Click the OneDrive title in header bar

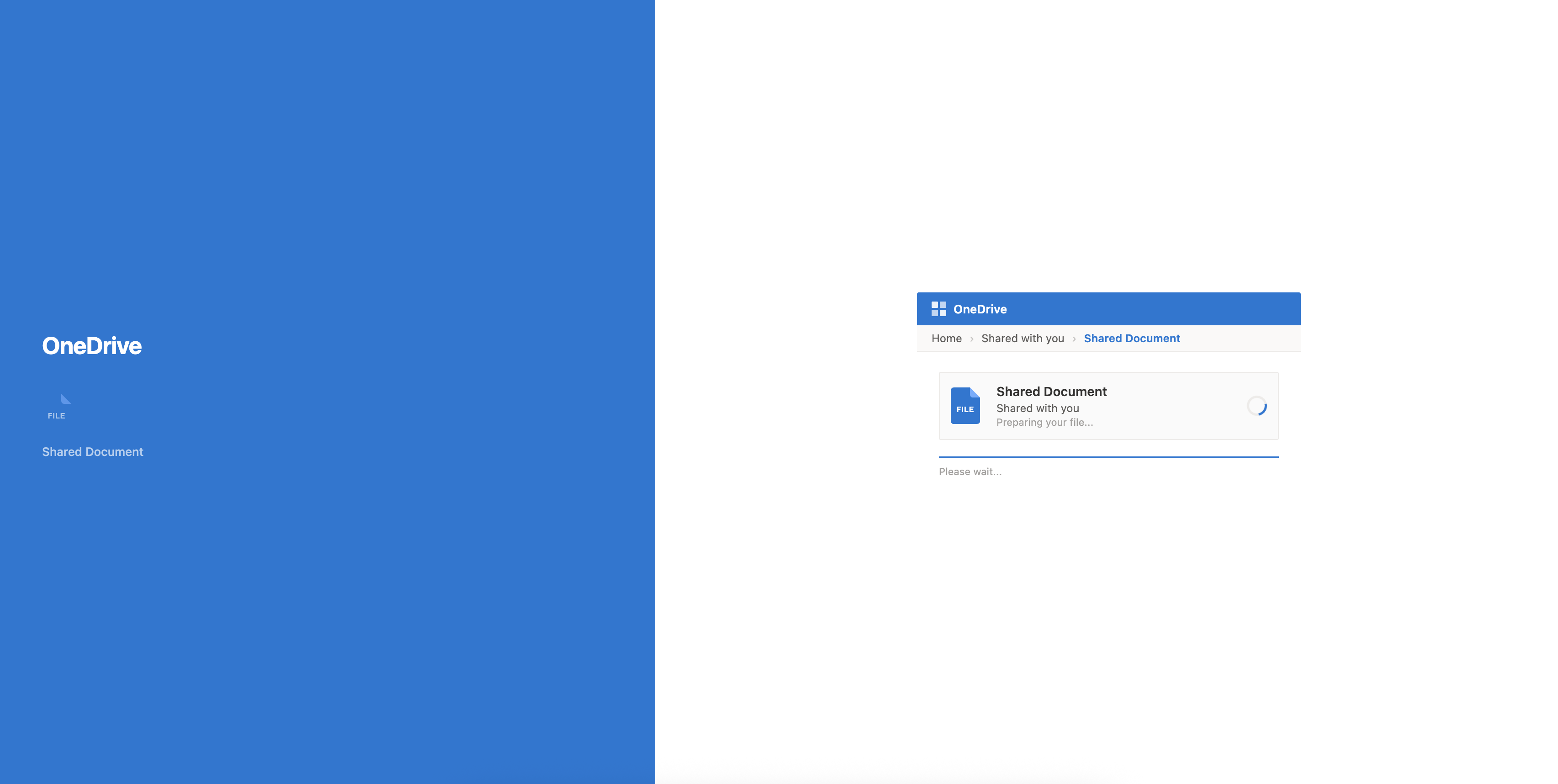pyautogui.click(x=980, y=309)
